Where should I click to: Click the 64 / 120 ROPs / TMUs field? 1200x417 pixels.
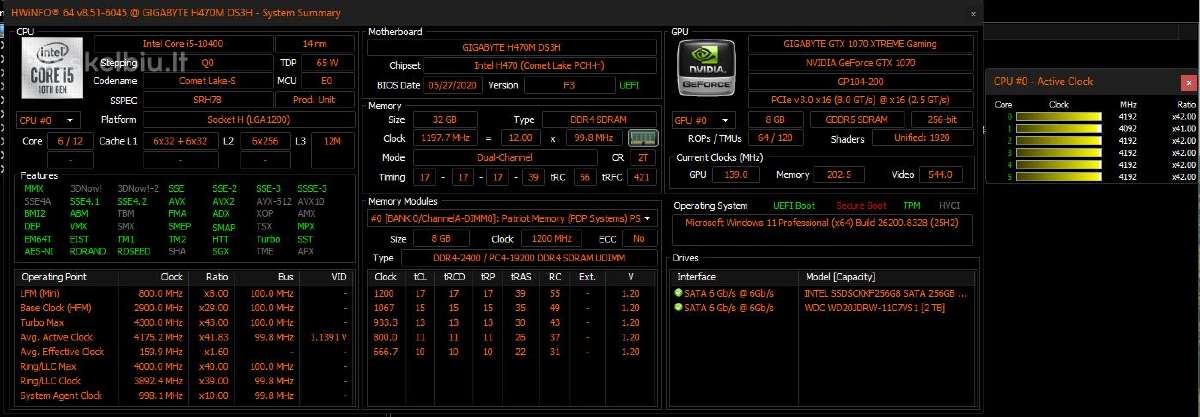[774, 139]
